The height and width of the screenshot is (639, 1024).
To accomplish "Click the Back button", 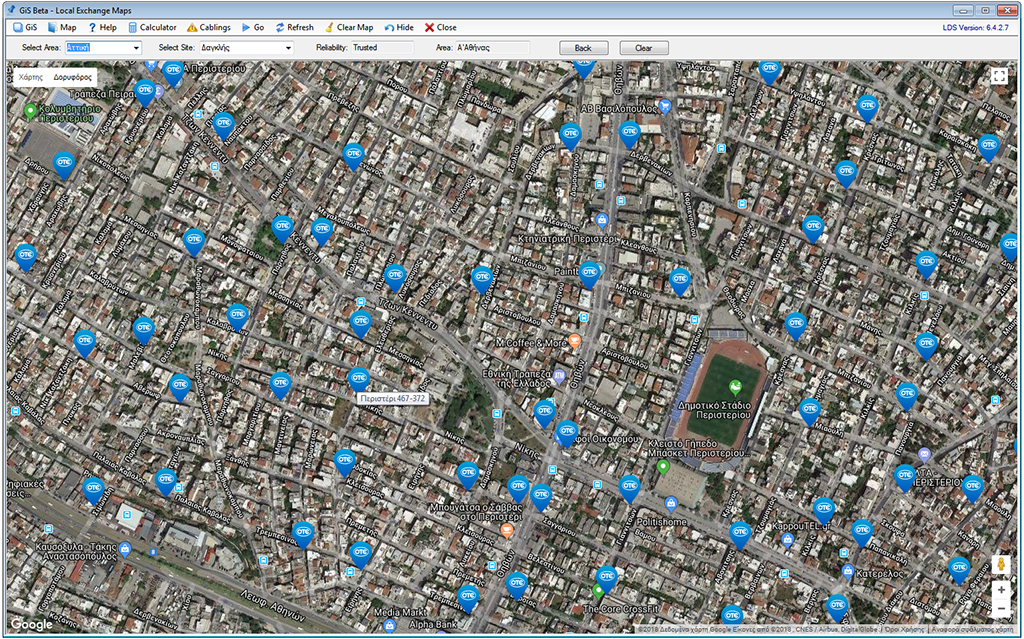I will (x=583, y=48).
